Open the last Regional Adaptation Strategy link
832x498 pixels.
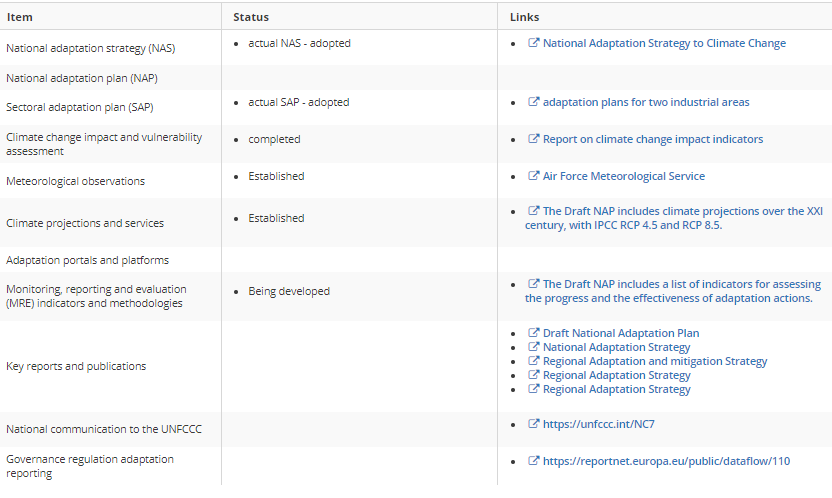tap(617, 389)
